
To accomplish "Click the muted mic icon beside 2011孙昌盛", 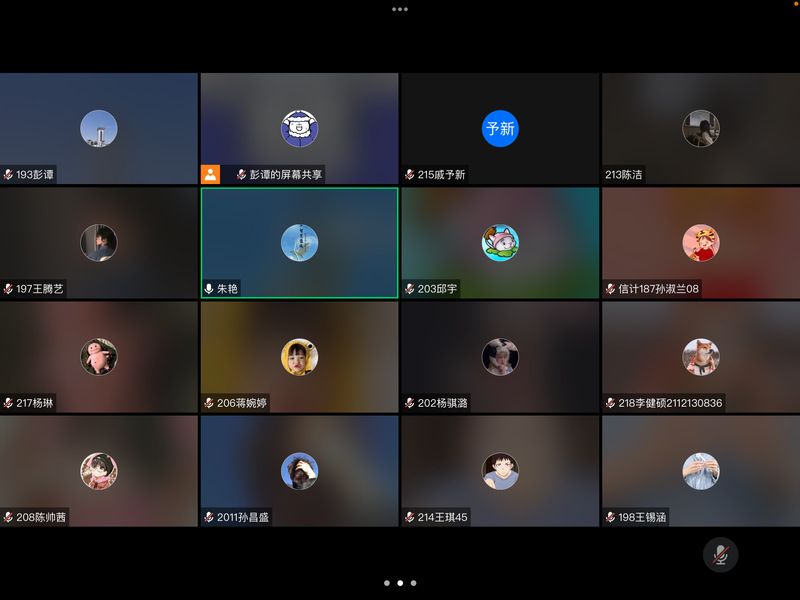I will (209, 518).
